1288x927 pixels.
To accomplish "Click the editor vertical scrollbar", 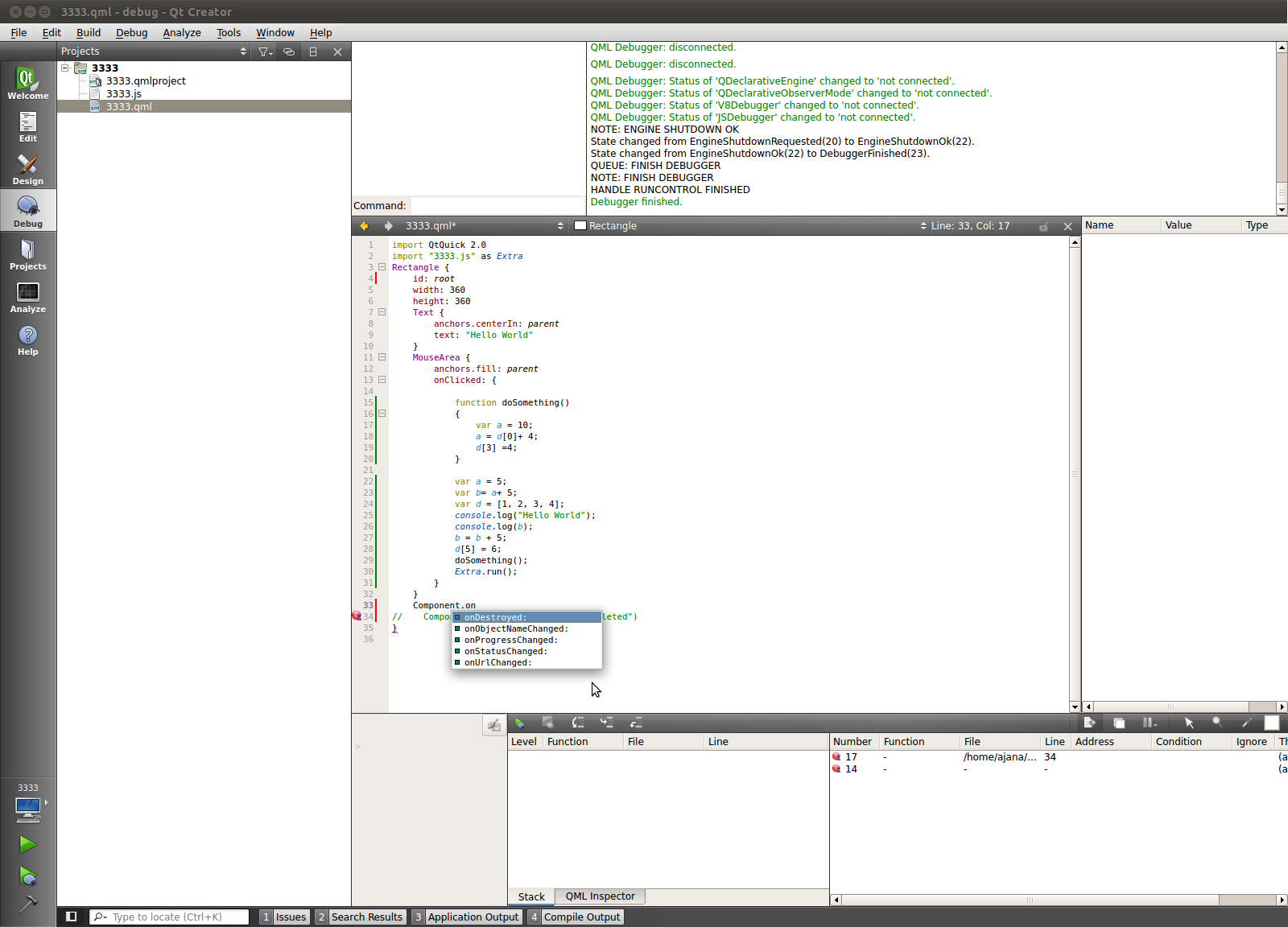I will pos(1075,475).
